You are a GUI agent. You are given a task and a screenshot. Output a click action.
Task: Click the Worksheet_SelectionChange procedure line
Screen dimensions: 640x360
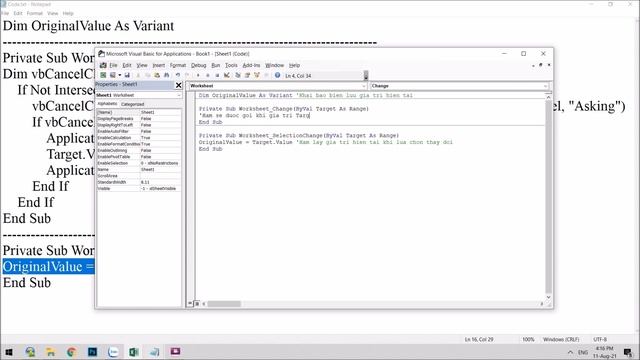[299, 136]
